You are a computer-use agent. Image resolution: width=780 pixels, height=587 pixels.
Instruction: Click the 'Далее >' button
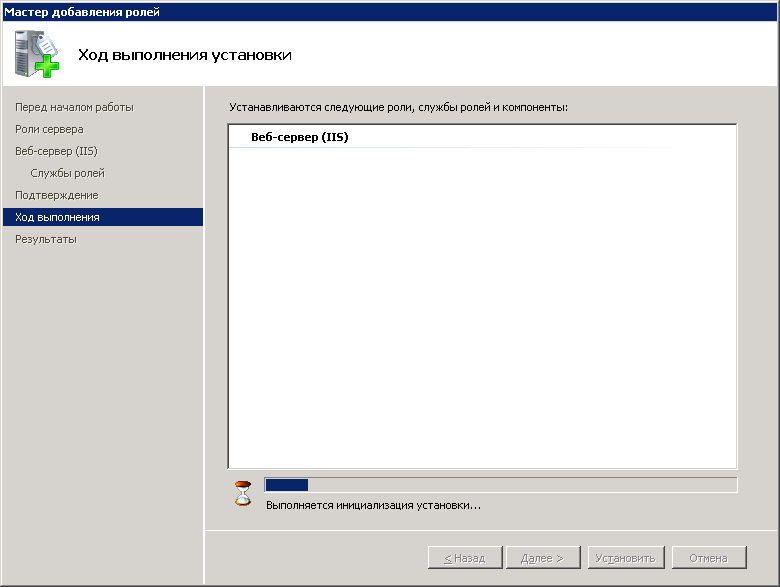[x=543, y=558]
